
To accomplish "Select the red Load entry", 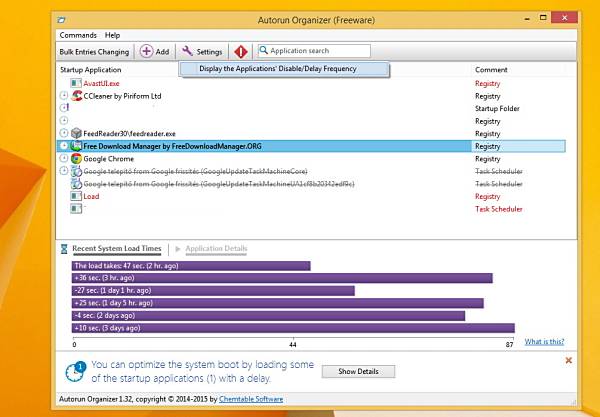I will pyautogui.click(x=91, y=196).
